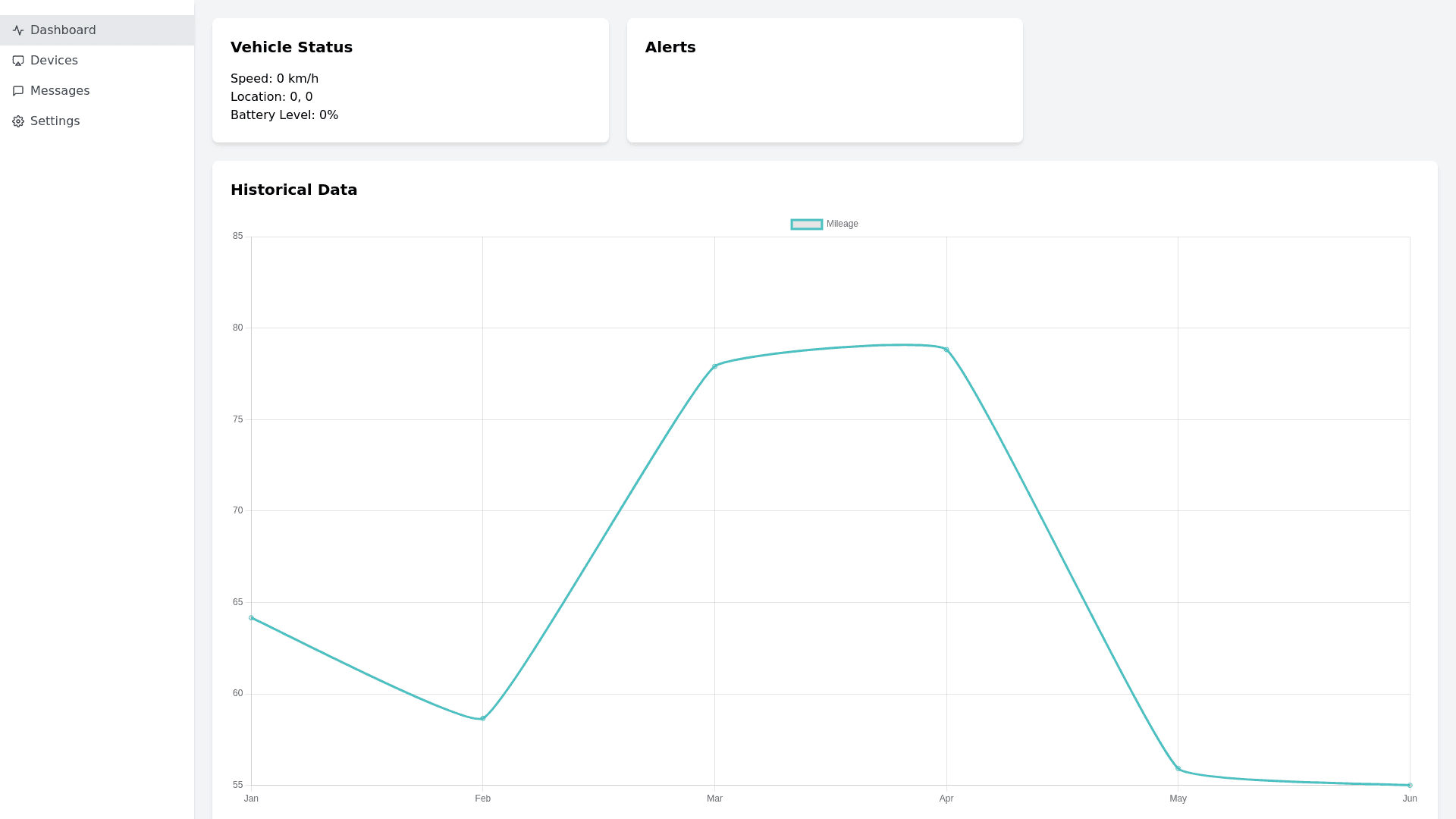
Task: Click the Battery Level status text
Action: [284, 115]
